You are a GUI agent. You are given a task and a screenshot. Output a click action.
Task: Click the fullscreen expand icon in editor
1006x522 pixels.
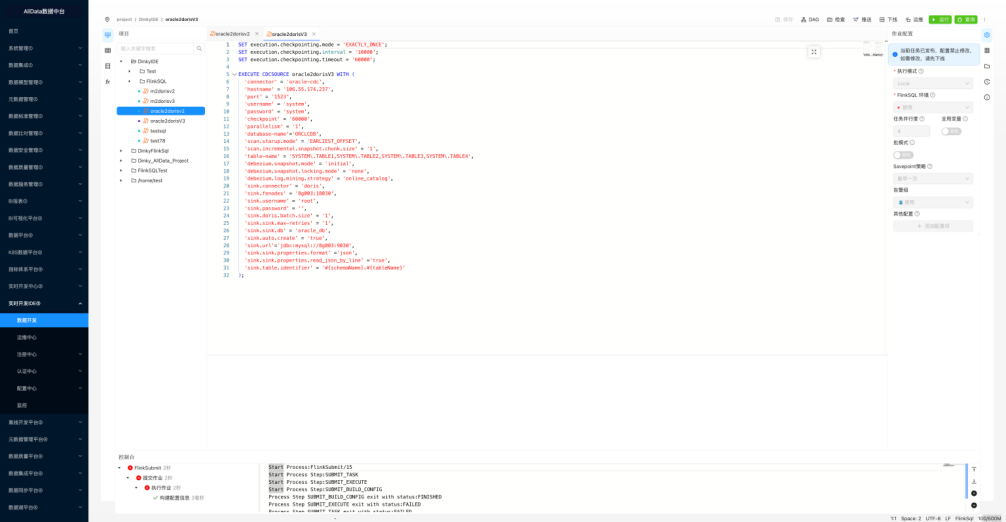[814, 52]
